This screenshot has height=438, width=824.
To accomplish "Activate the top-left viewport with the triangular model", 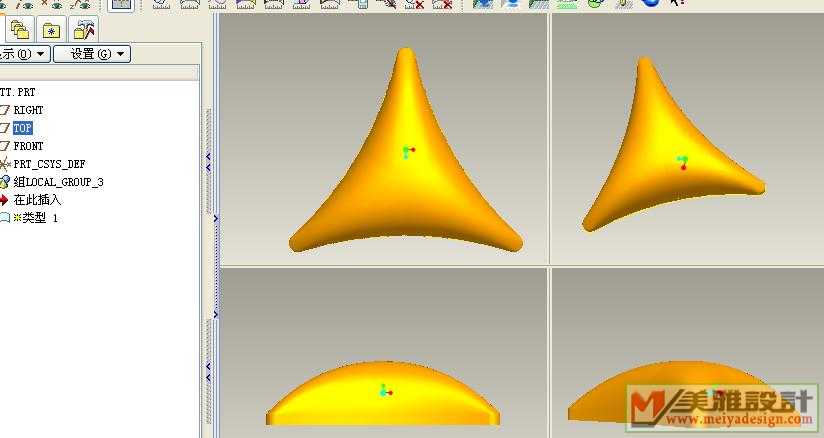I will pyautogui.click(x=384, y=139).
